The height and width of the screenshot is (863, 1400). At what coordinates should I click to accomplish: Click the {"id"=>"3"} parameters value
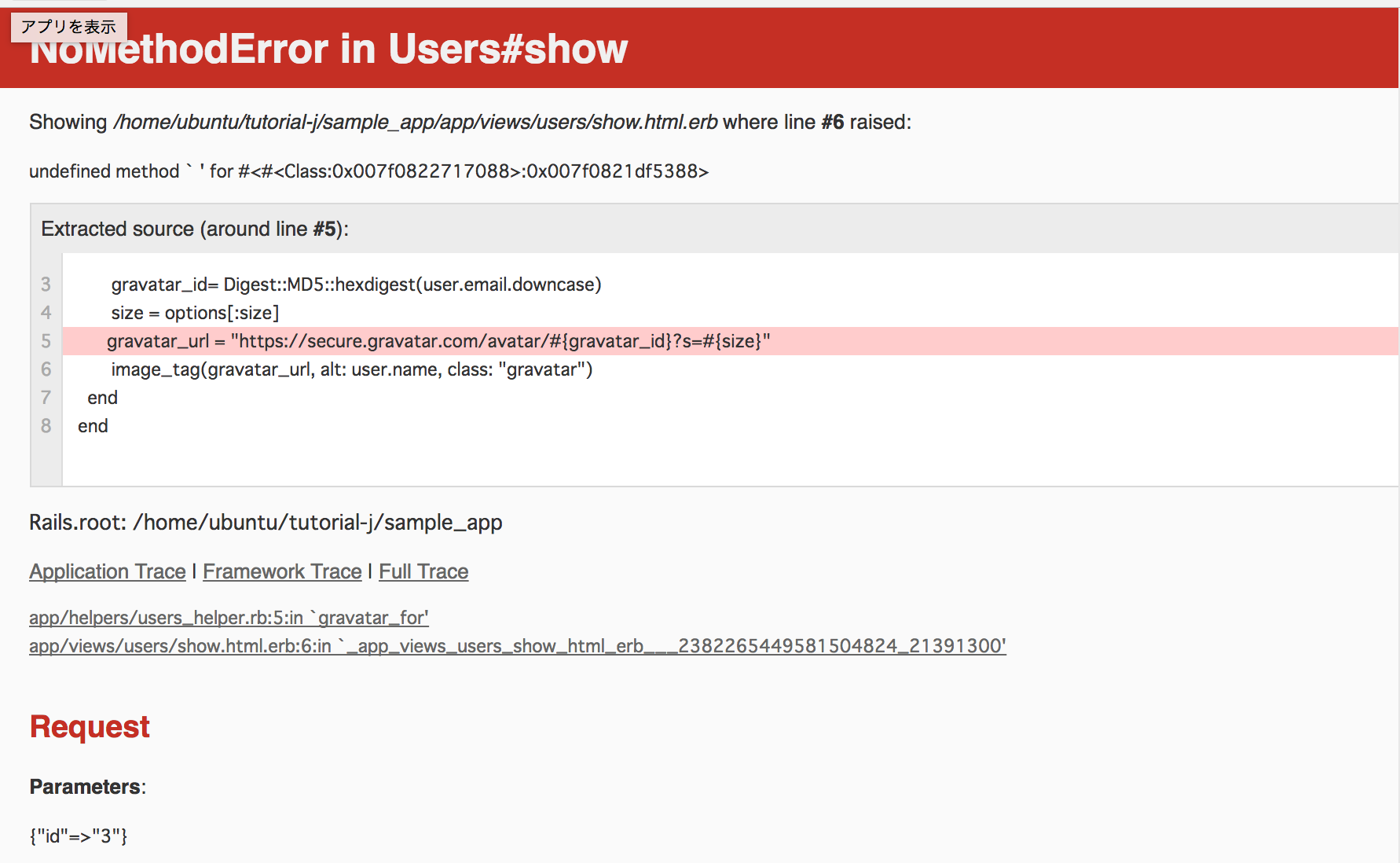[79, 836]
